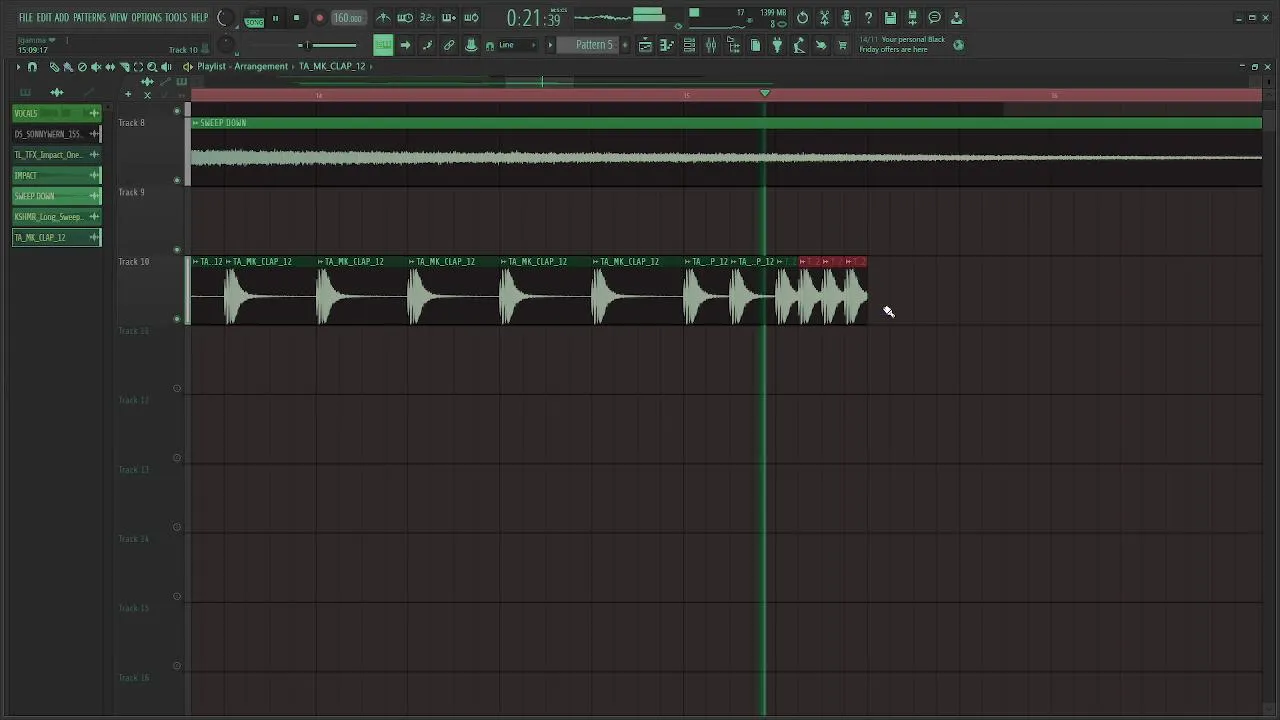Image resolution: width=1280 pixels, height=720 pixels.
Task: Select the Select tool in Playlist
Action: (x=138, y=67)
